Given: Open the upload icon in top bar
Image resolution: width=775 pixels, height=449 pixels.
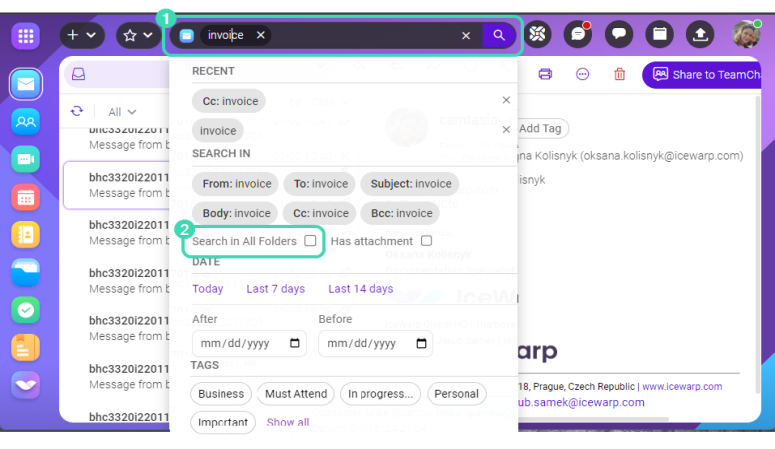Looking at the screenshot, I should click(701, 35).
